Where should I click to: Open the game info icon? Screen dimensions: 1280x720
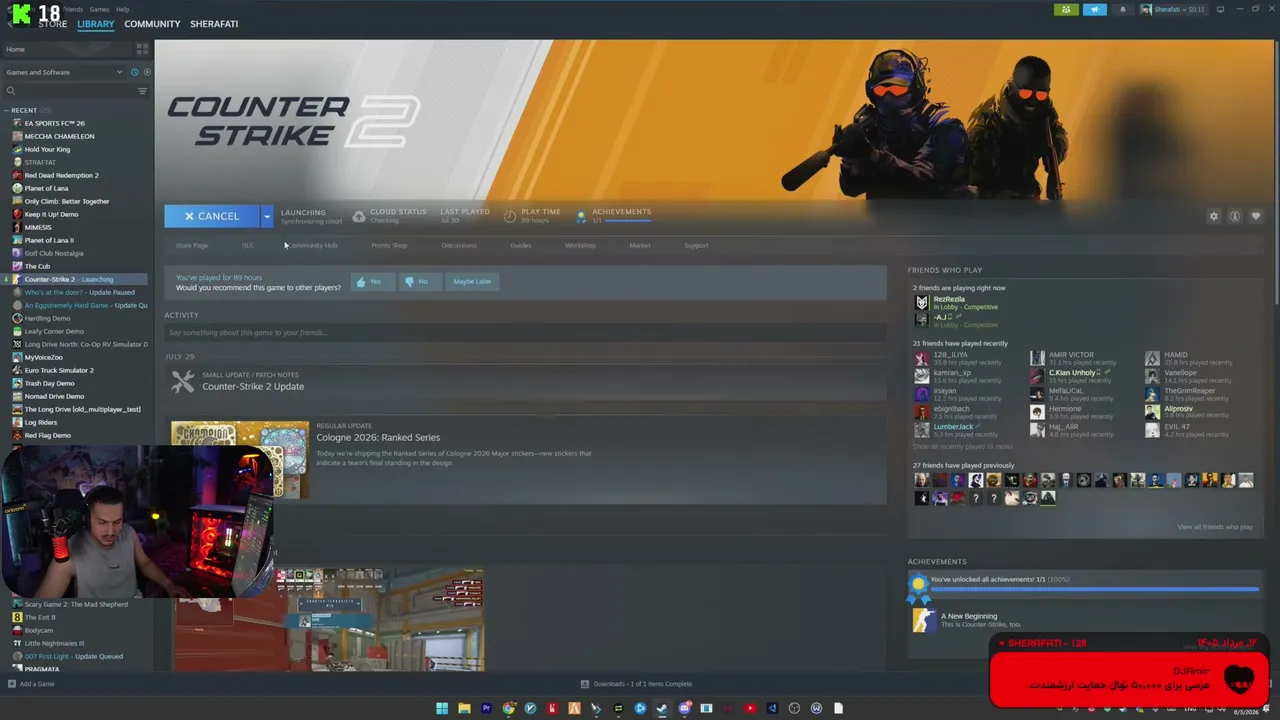tap(1235, 216)
